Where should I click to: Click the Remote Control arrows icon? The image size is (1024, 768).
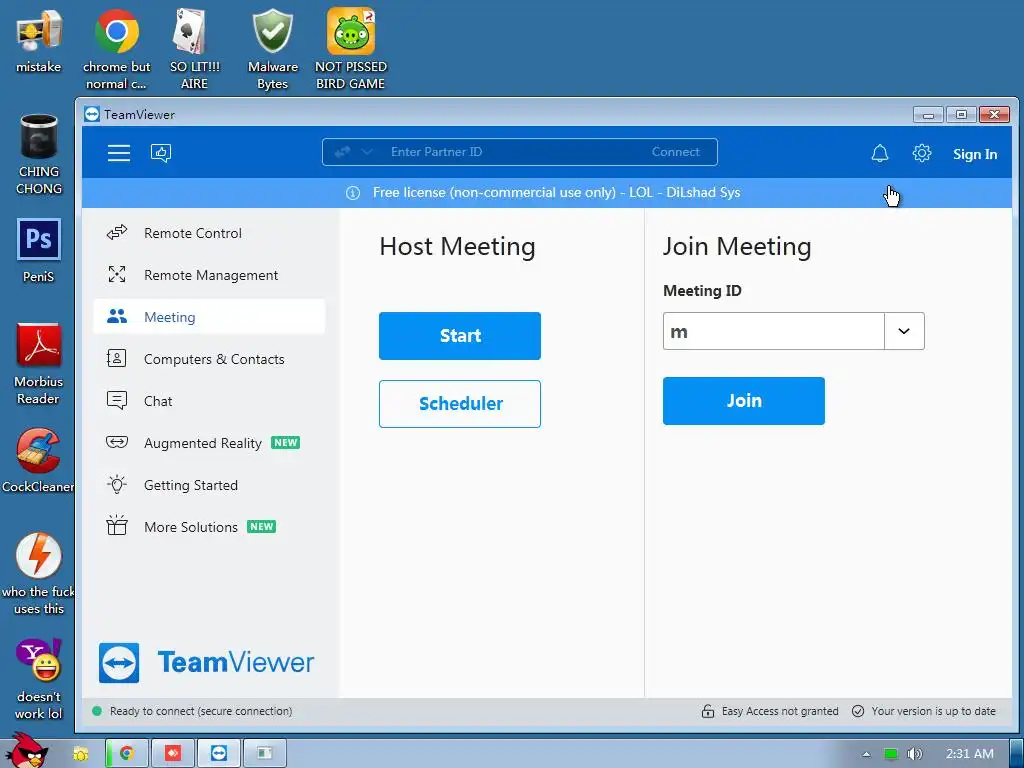point(117,232)
